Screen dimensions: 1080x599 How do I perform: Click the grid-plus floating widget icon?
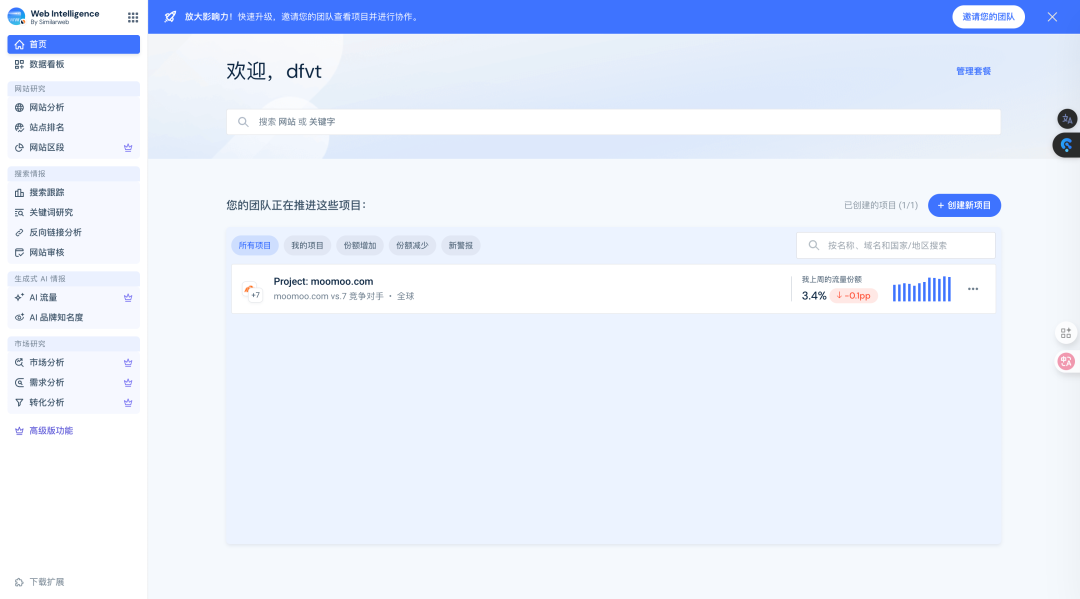coord(1066,333)
